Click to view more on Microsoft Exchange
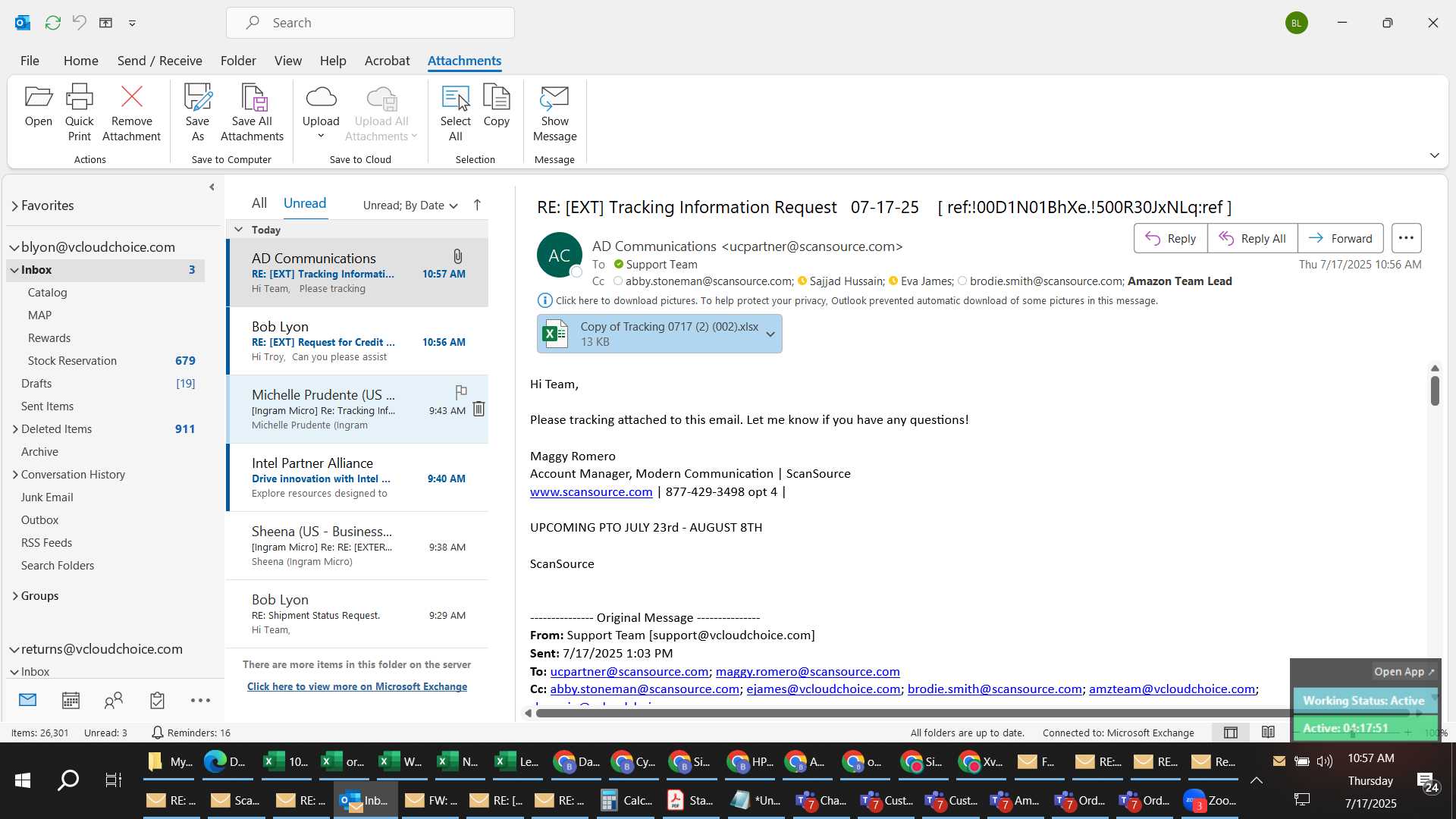The width and height of the screenshot is (1456, 819). 357,687
